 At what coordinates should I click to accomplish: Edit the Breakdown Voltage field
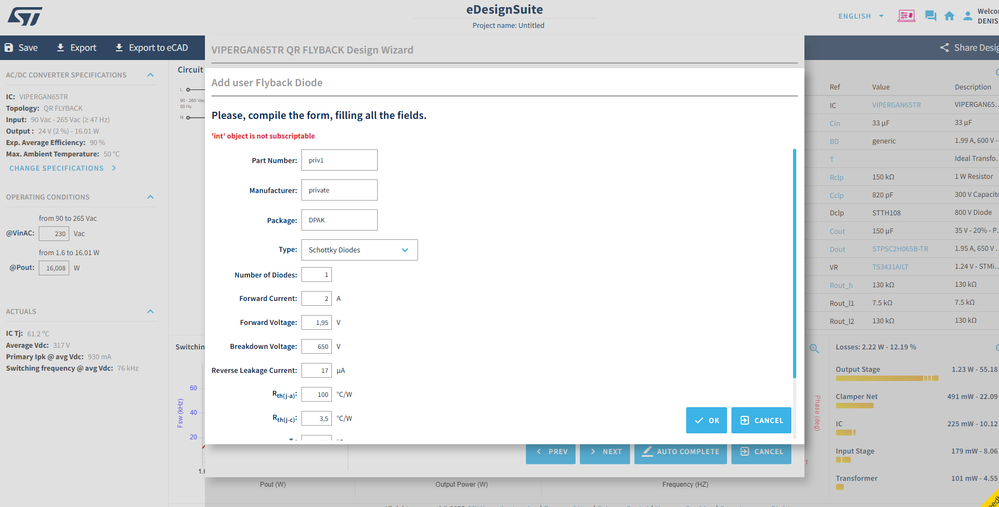316,347
